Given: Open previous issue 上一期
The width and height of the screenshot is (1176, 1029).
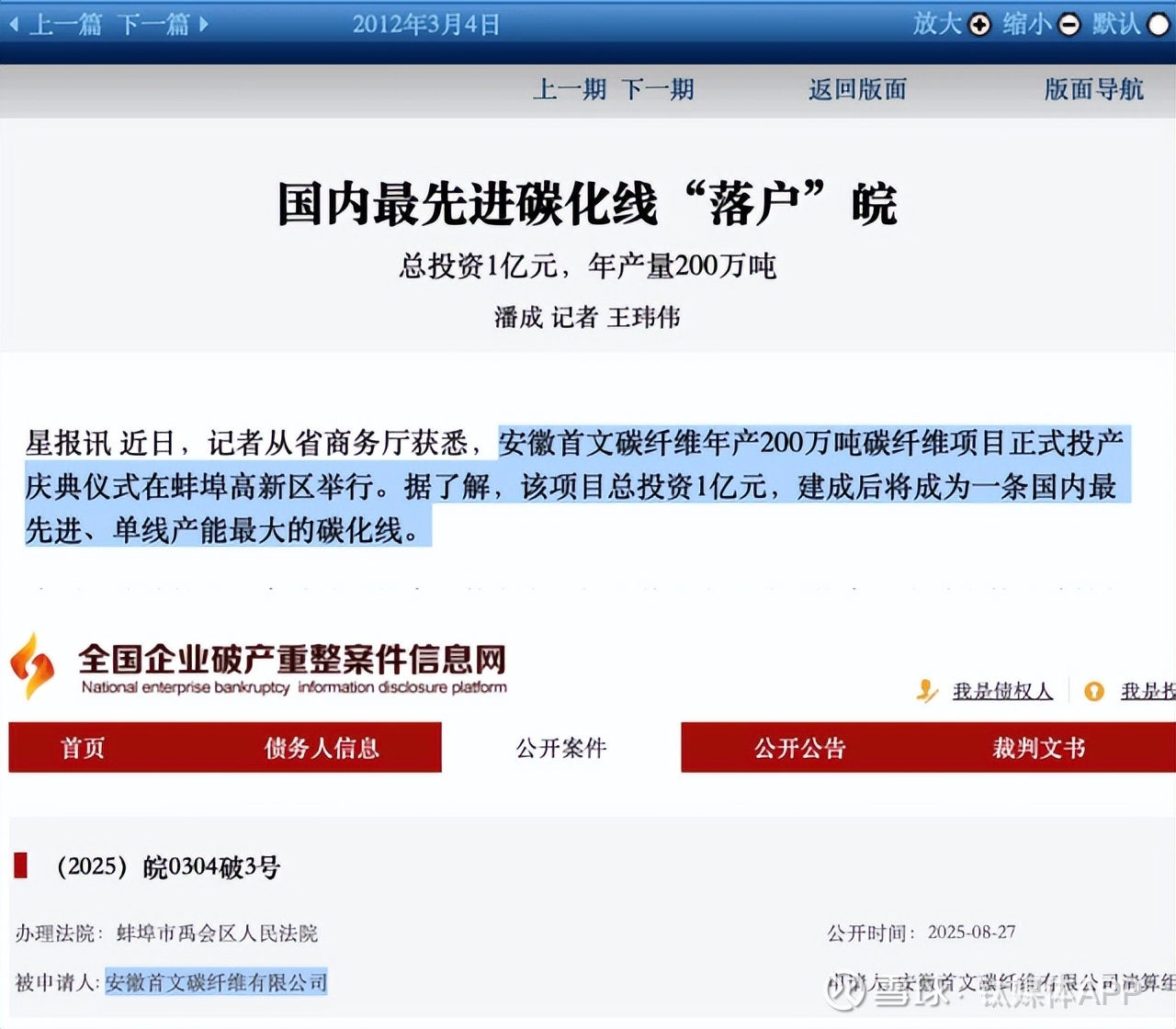Looking at the screenshot, I should pyautogui.click(x=570, y=89).
